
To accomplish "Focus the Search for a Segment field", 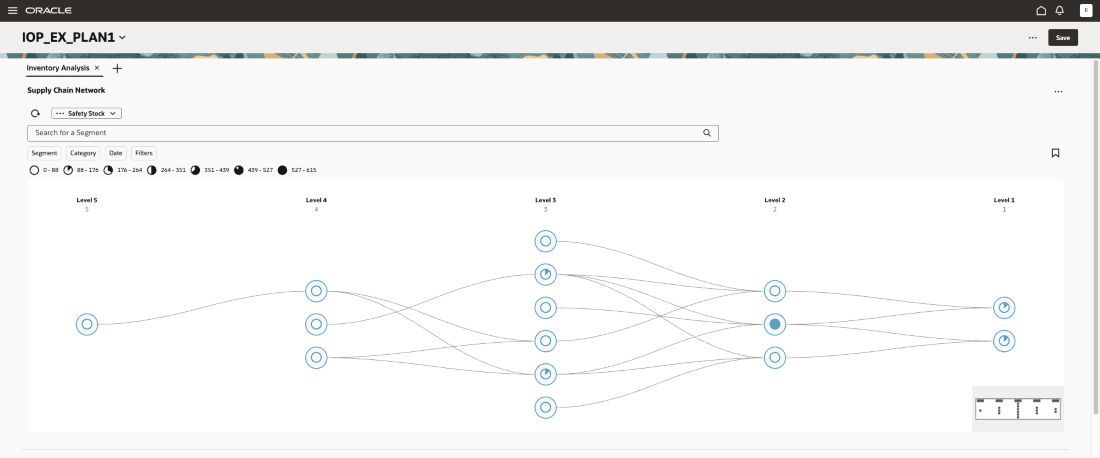I will click(x=373, y=133).
